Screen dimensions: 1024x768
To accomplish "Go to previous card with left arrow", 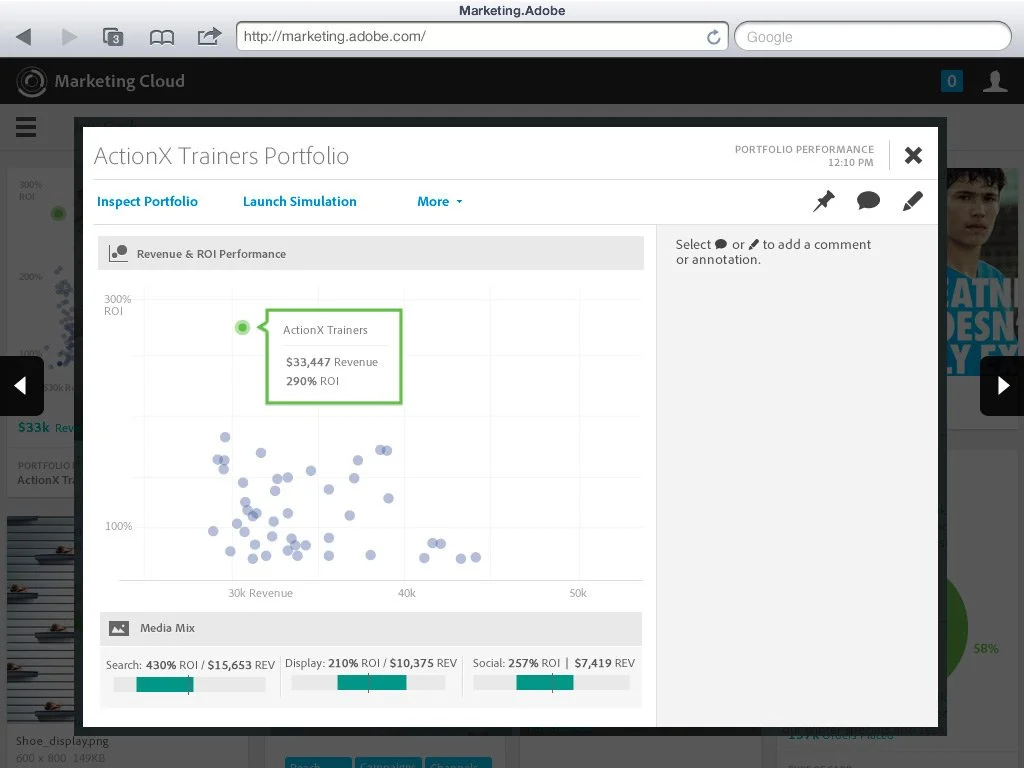I will coord(21,386).
